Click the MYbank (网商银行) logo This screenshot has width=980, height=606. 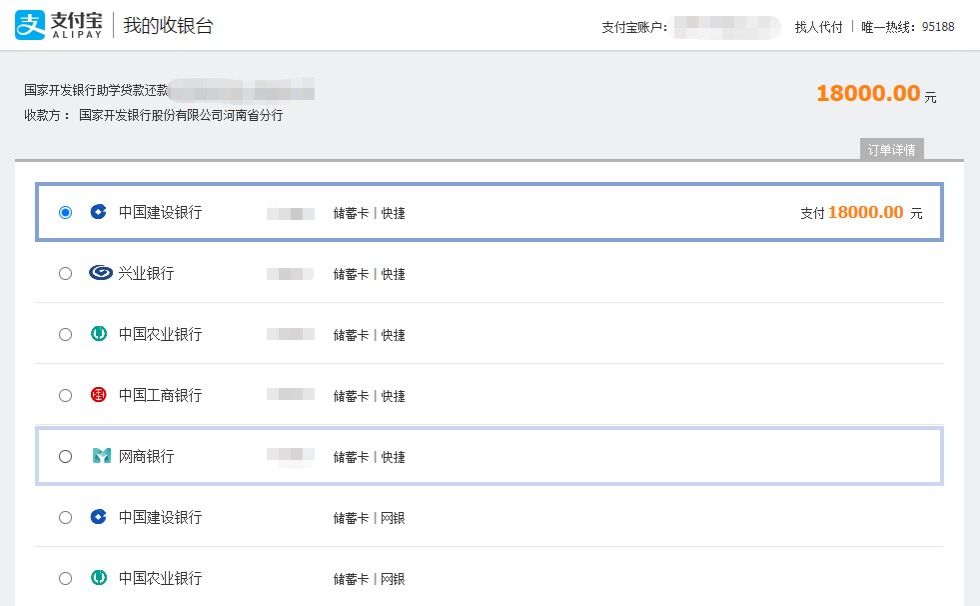tap(101, 455)
